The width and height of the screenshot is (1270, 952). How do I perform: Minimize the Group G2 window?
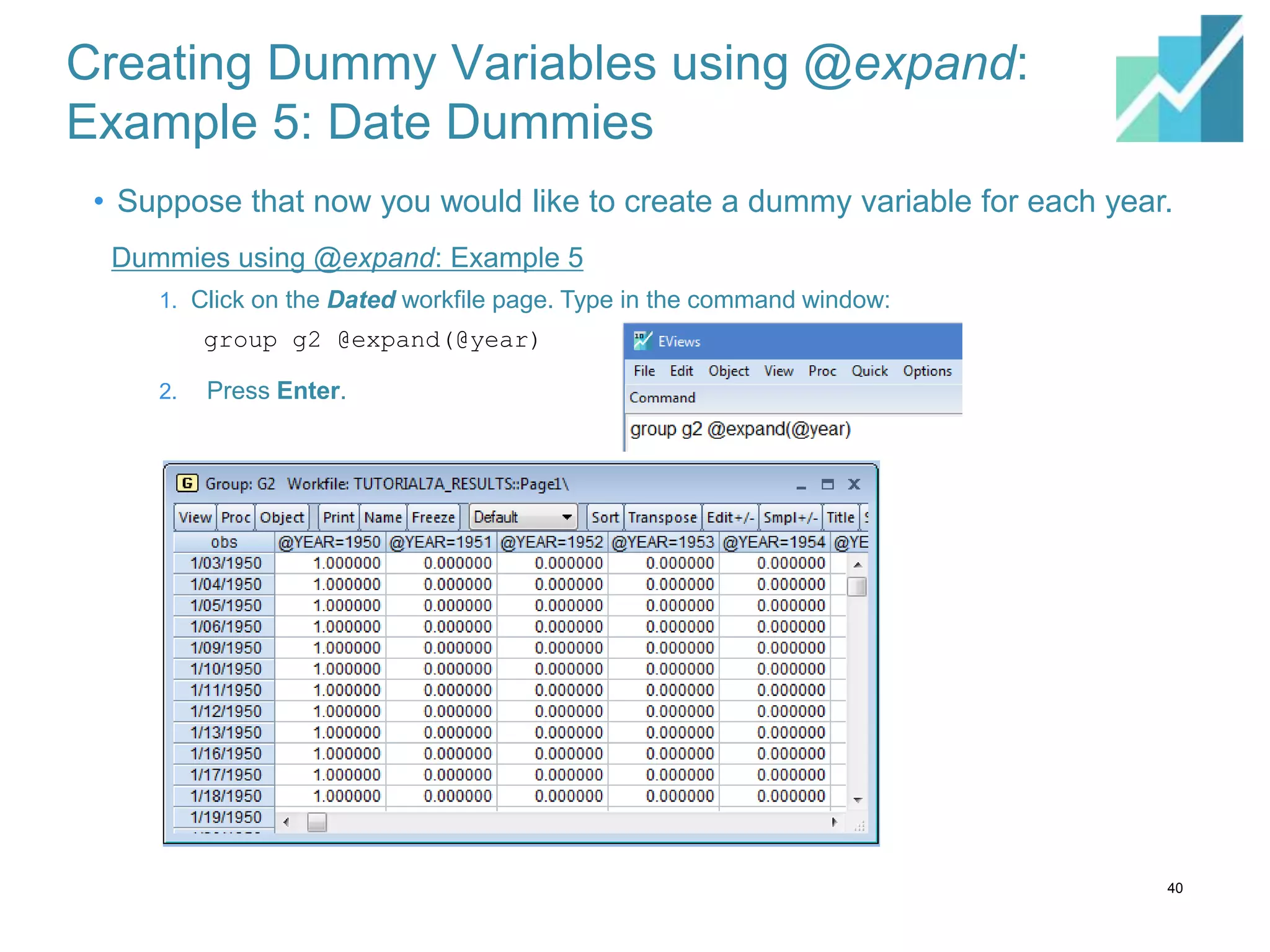point(801,485)
